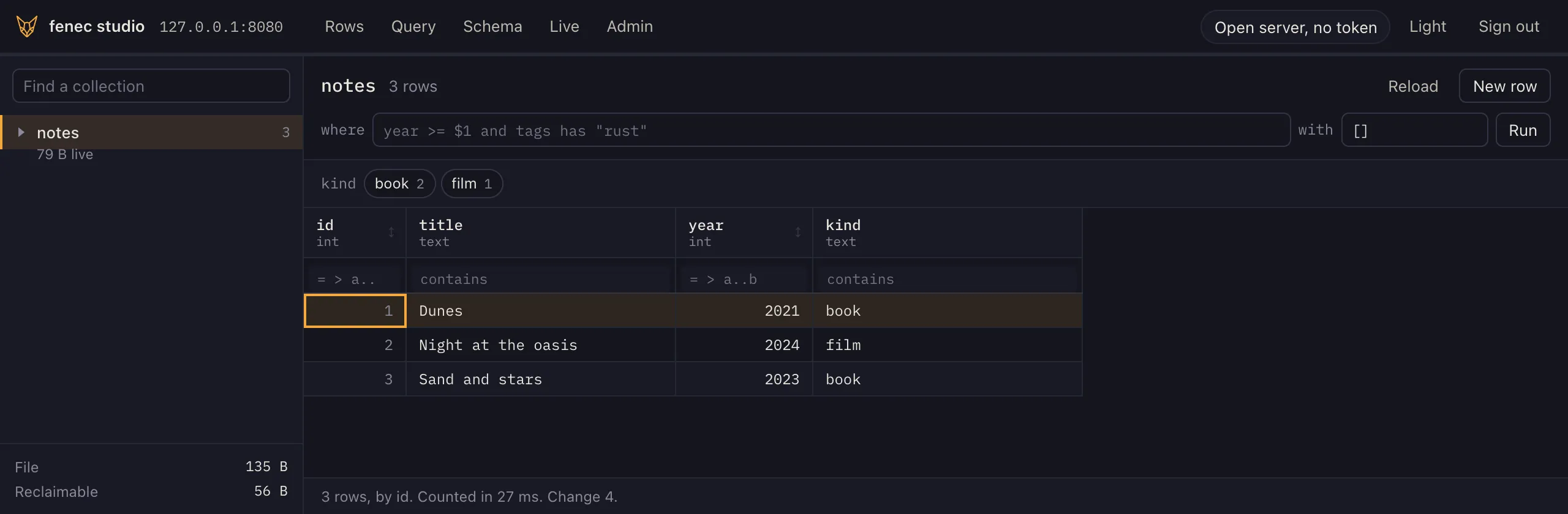Click the year 2024 cell
Viewport: 1568px width, 514px height.
coord(744,345)
